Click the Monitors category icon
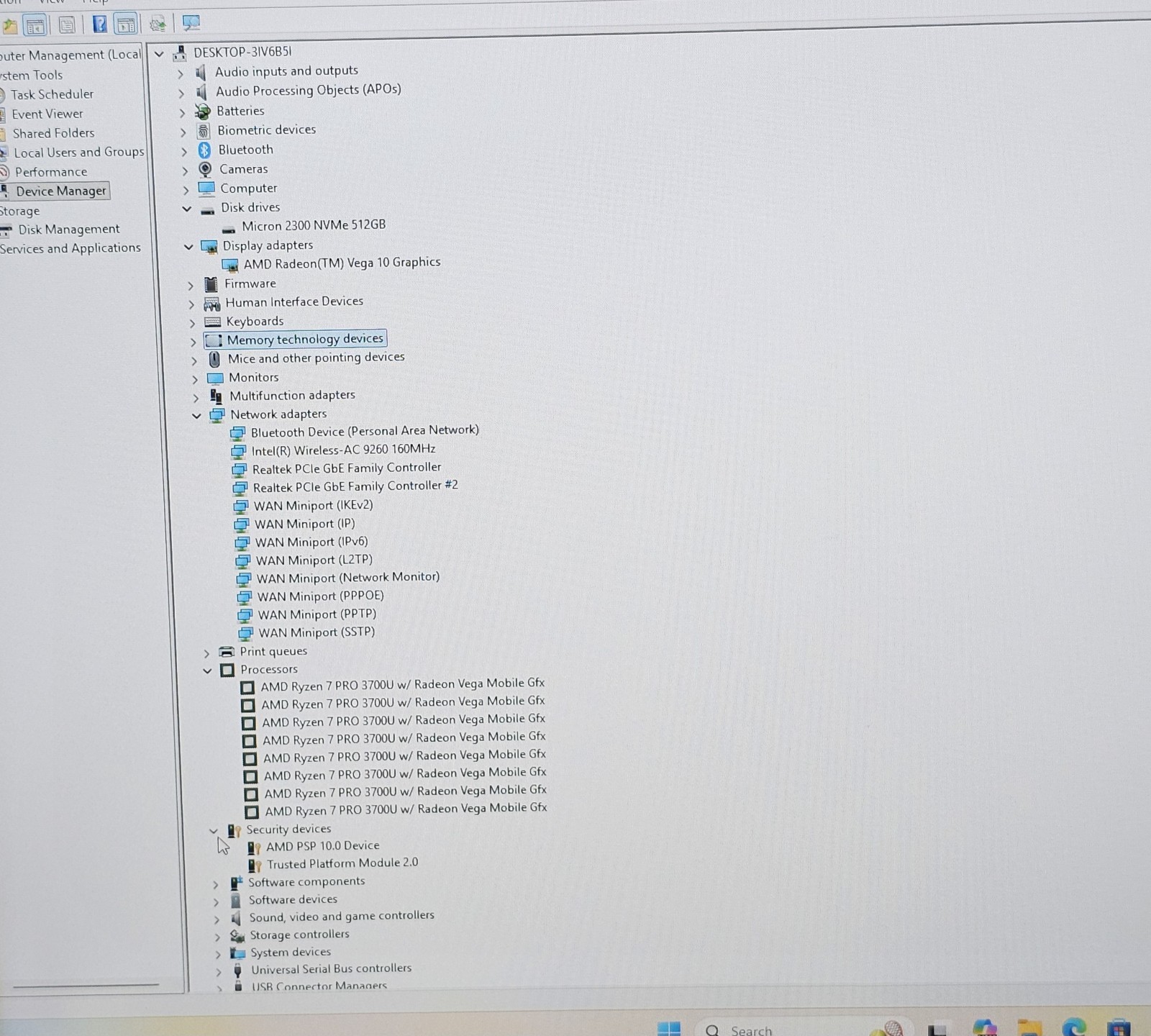The image size is (1151, 1036). 215,378
